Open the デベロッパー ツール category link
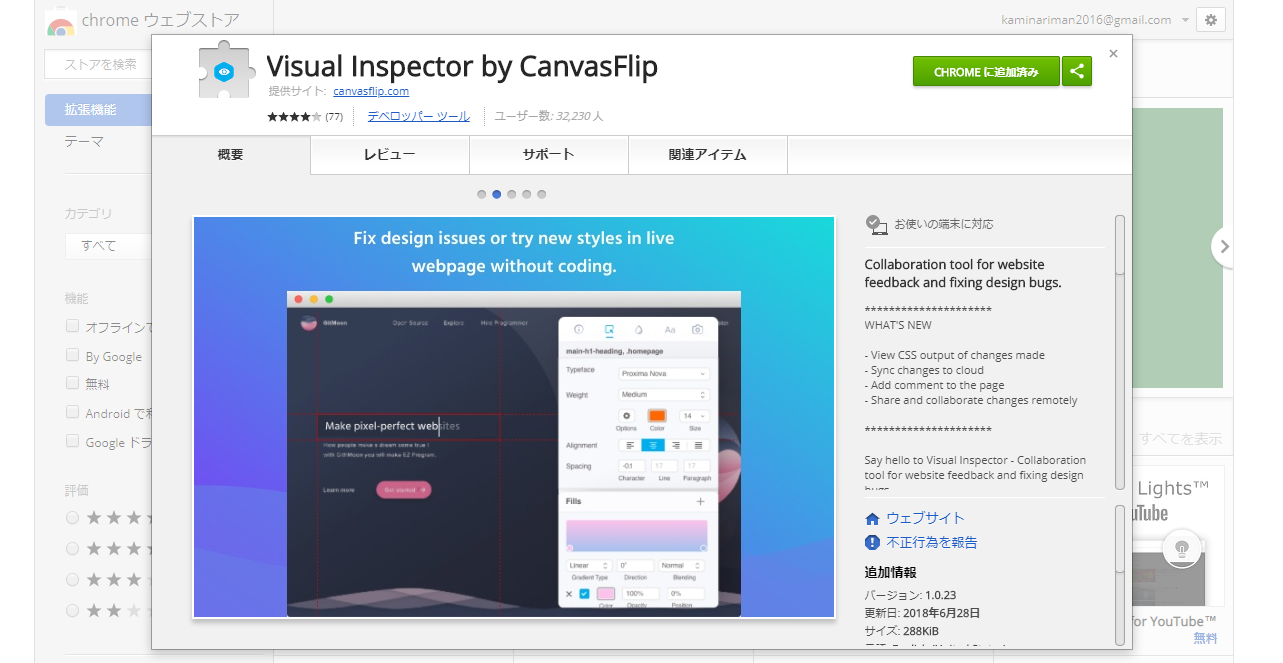Screen dimensions: 1283x663 click(418, 116)
